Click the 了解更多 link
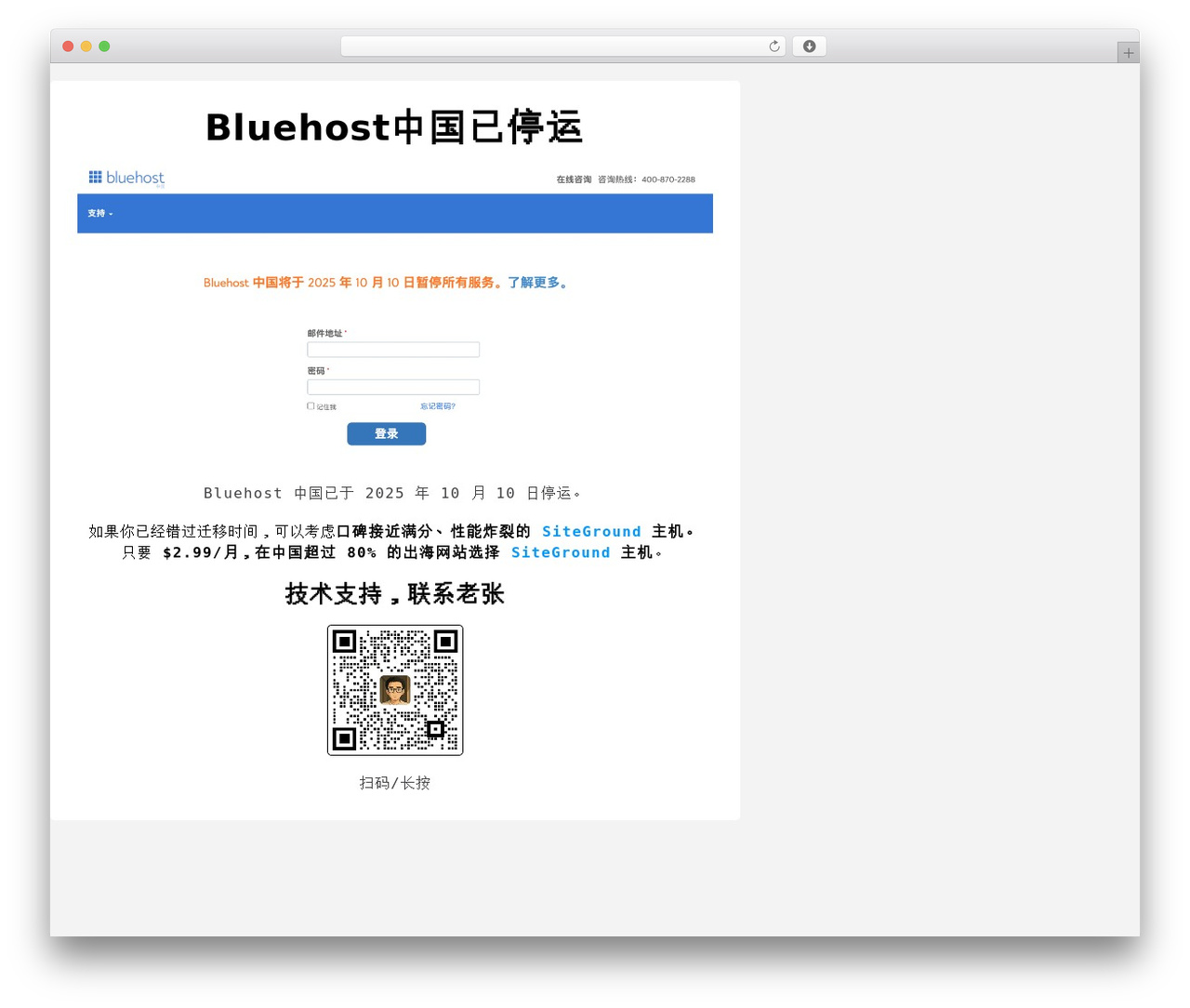This screenshot has width=1190, height=1008. (537, 283)
